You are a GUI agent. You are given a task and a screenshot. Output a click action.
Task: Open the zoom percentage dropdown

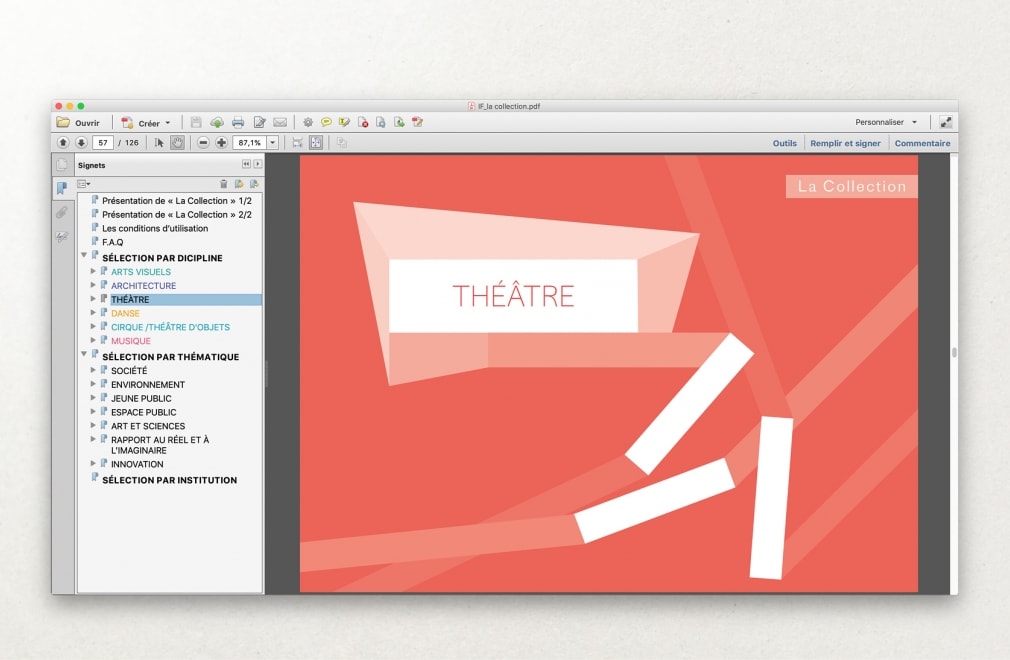point(271,143)
